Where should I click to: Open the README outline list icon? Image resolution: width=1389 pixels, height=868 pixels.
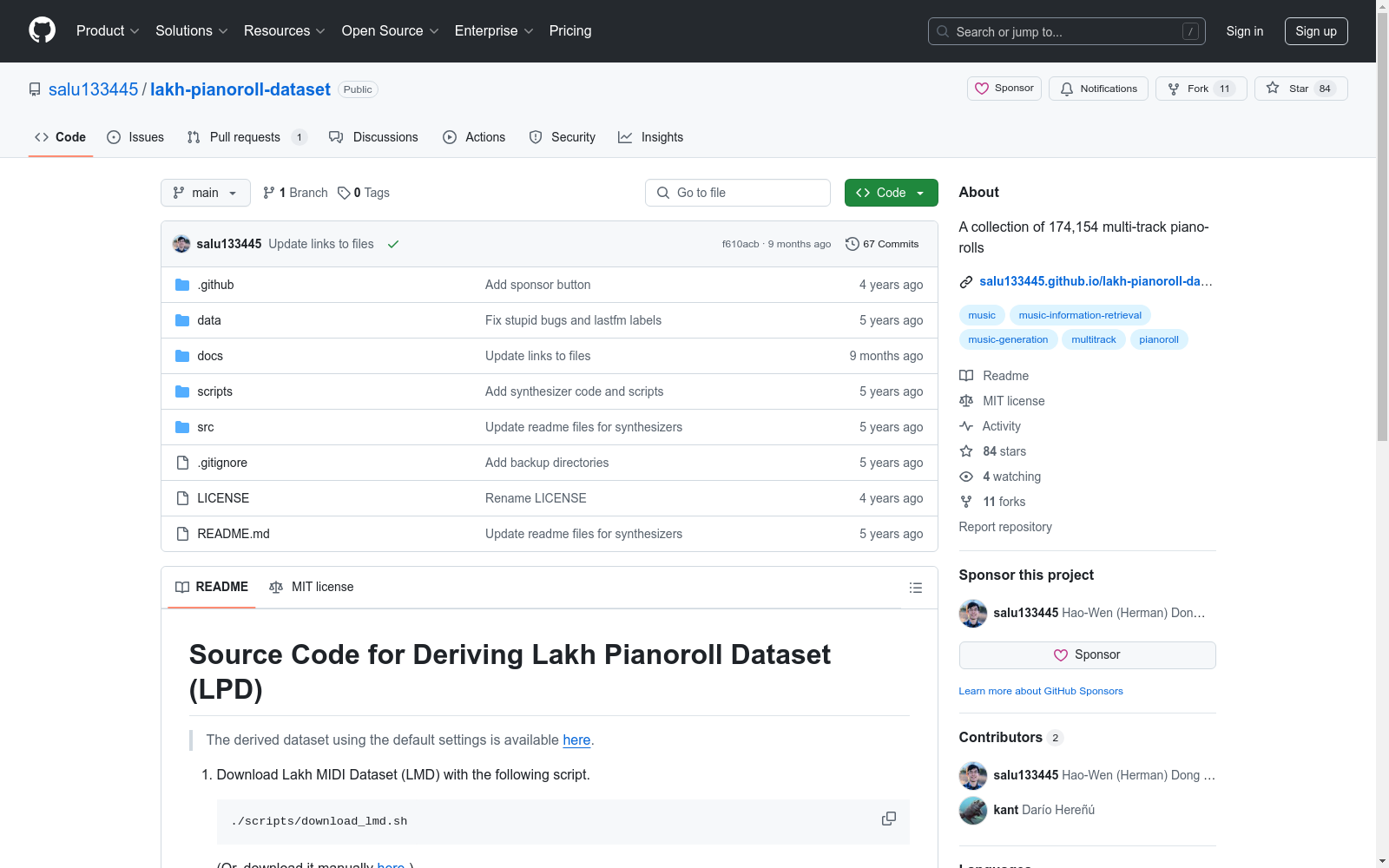click(915, 588)
